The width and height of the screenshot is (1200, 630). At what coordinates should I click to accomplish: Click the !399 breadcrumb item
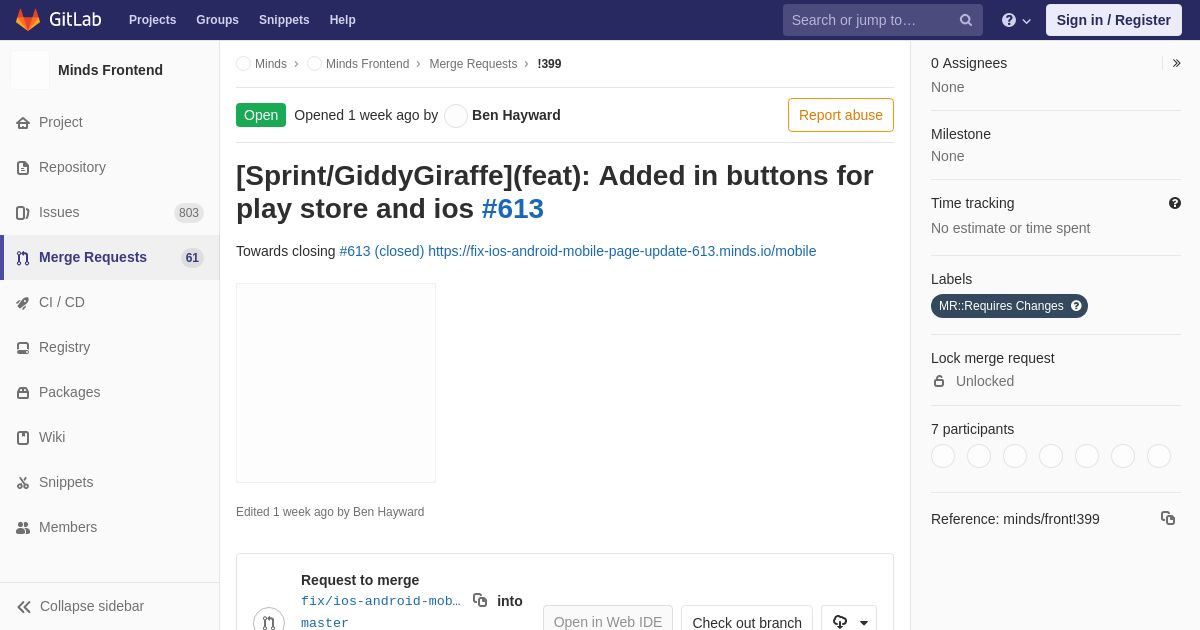[x=549, y=64]
